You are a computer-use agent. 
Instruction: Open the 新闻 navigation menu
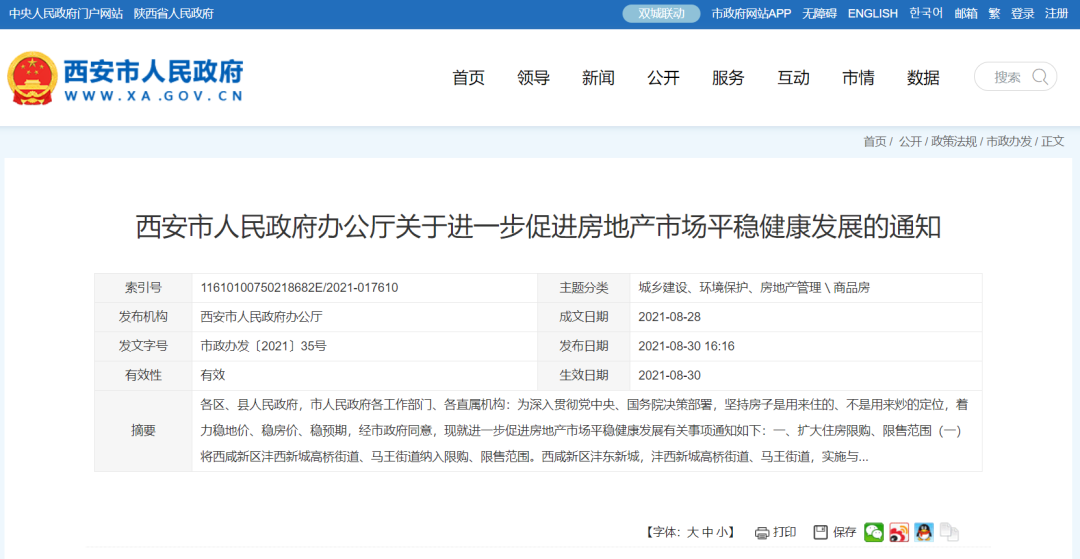[598, 78]
